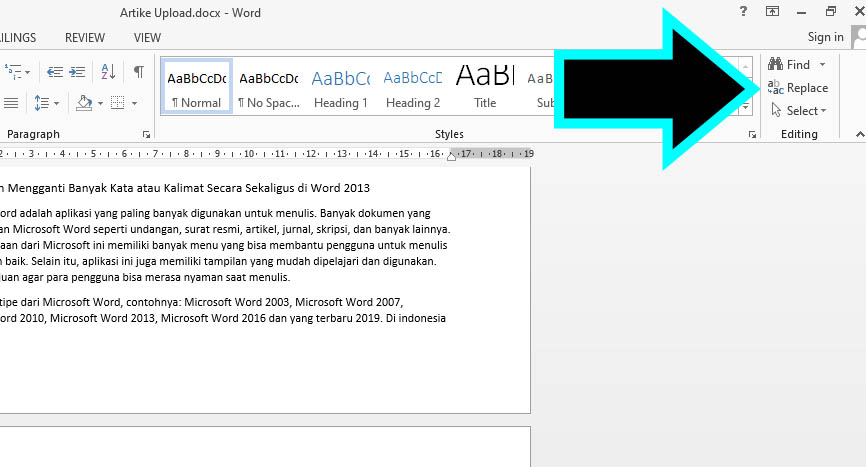Apply the Normal style
The height and width of the screenshot is (467, 866).
point(197,86)
